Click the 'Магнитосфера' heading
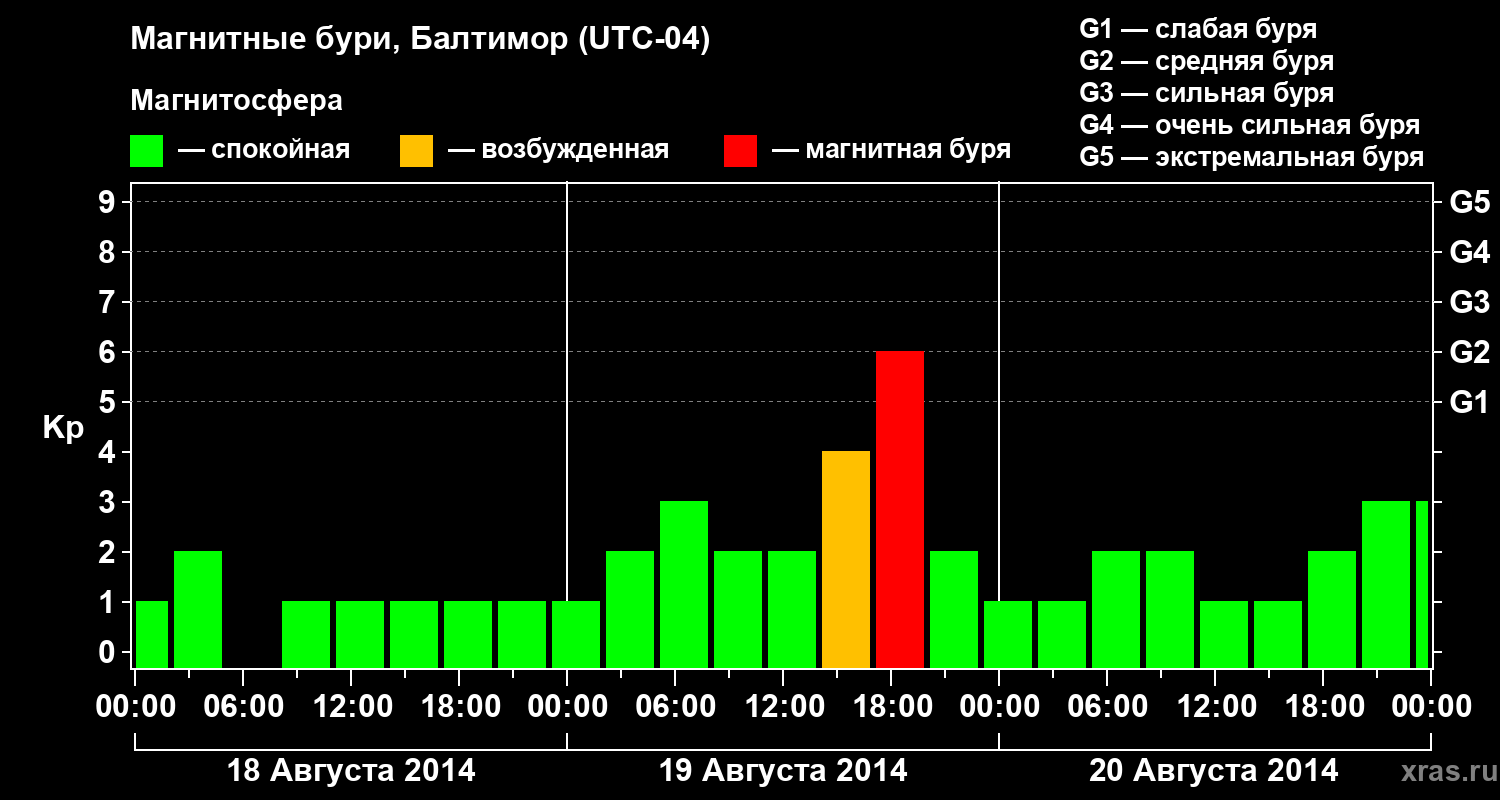Screen dimensions: 1500x800 click(237, 101)
